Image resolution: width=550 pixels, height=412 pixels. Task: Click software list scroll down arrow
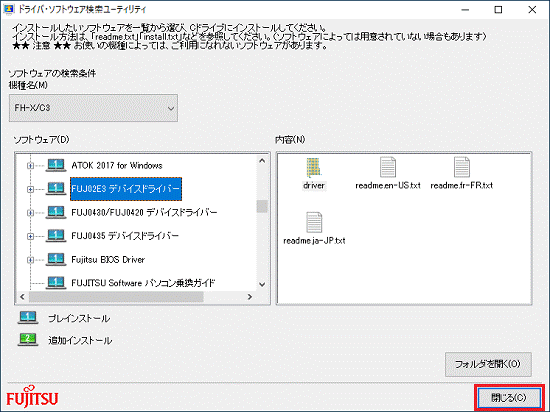coord(262,284)
